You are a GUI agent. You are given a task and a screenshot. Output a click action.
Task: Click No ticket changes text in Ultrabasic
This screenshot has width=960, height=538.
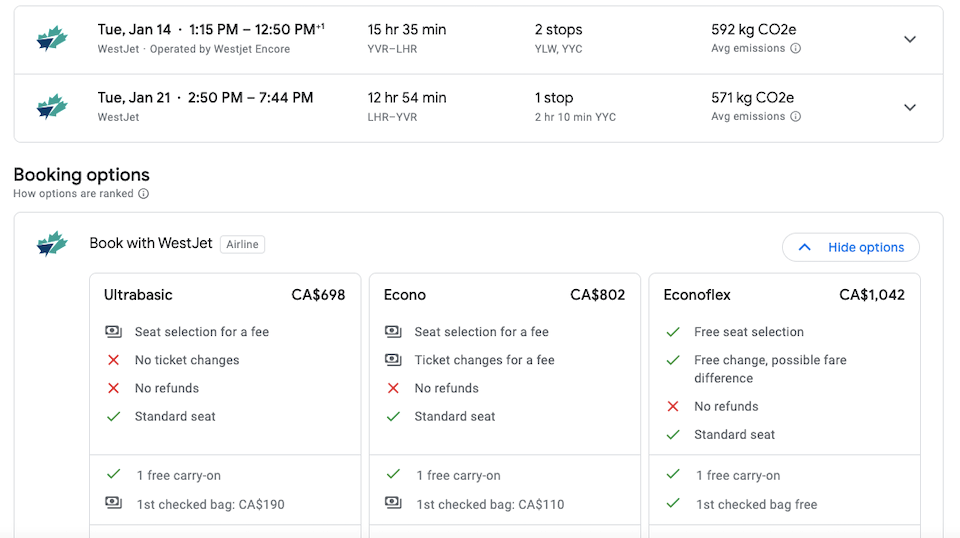[187, 360]
